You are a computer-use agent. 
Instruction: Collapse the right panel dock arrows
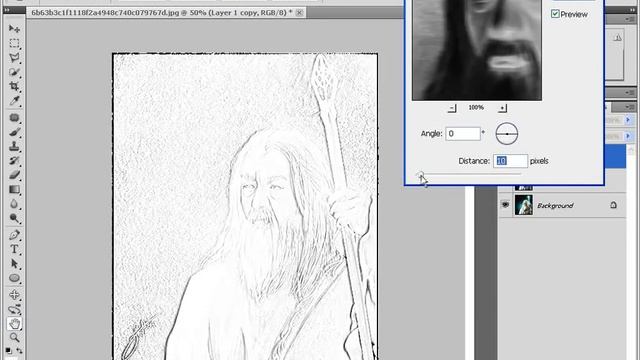[632, 10]
